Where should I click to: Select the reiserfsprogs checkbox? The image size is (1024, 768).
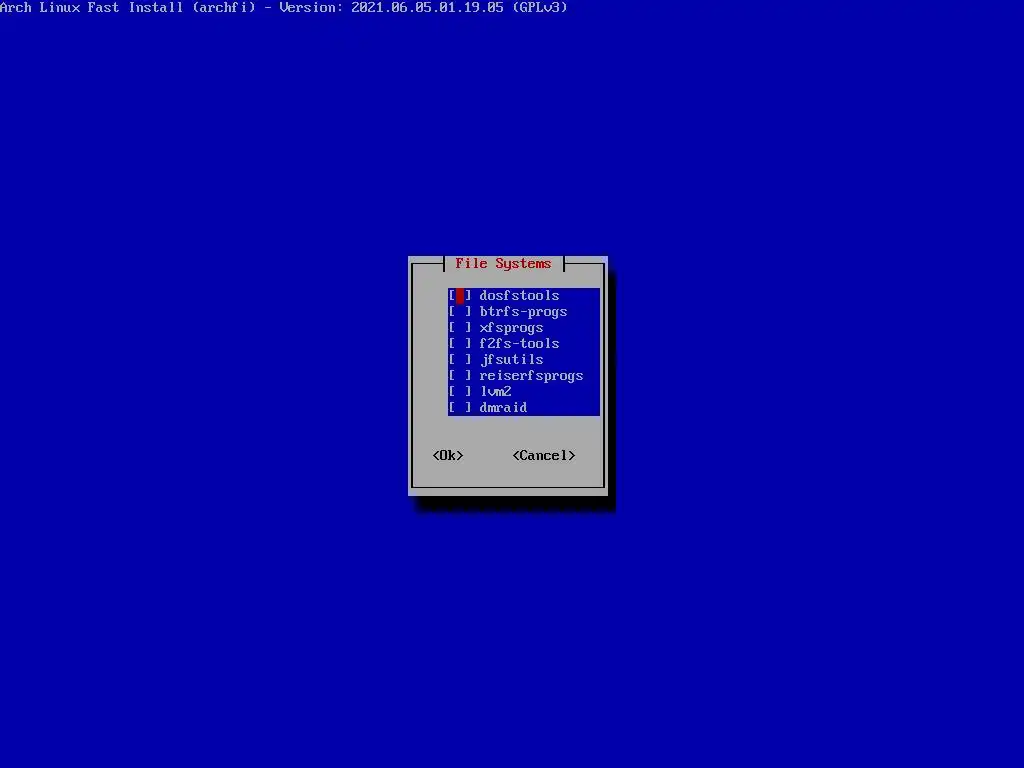tap(460, 376)
